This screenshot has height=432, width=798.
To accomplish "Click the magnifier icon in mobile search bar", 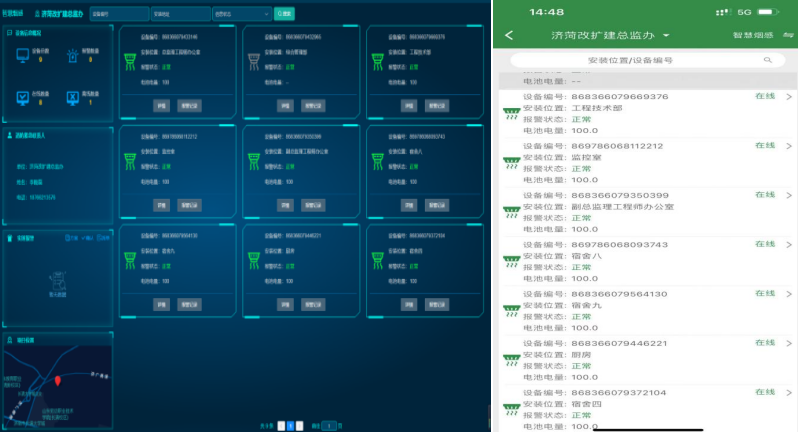I will (769, 60).
